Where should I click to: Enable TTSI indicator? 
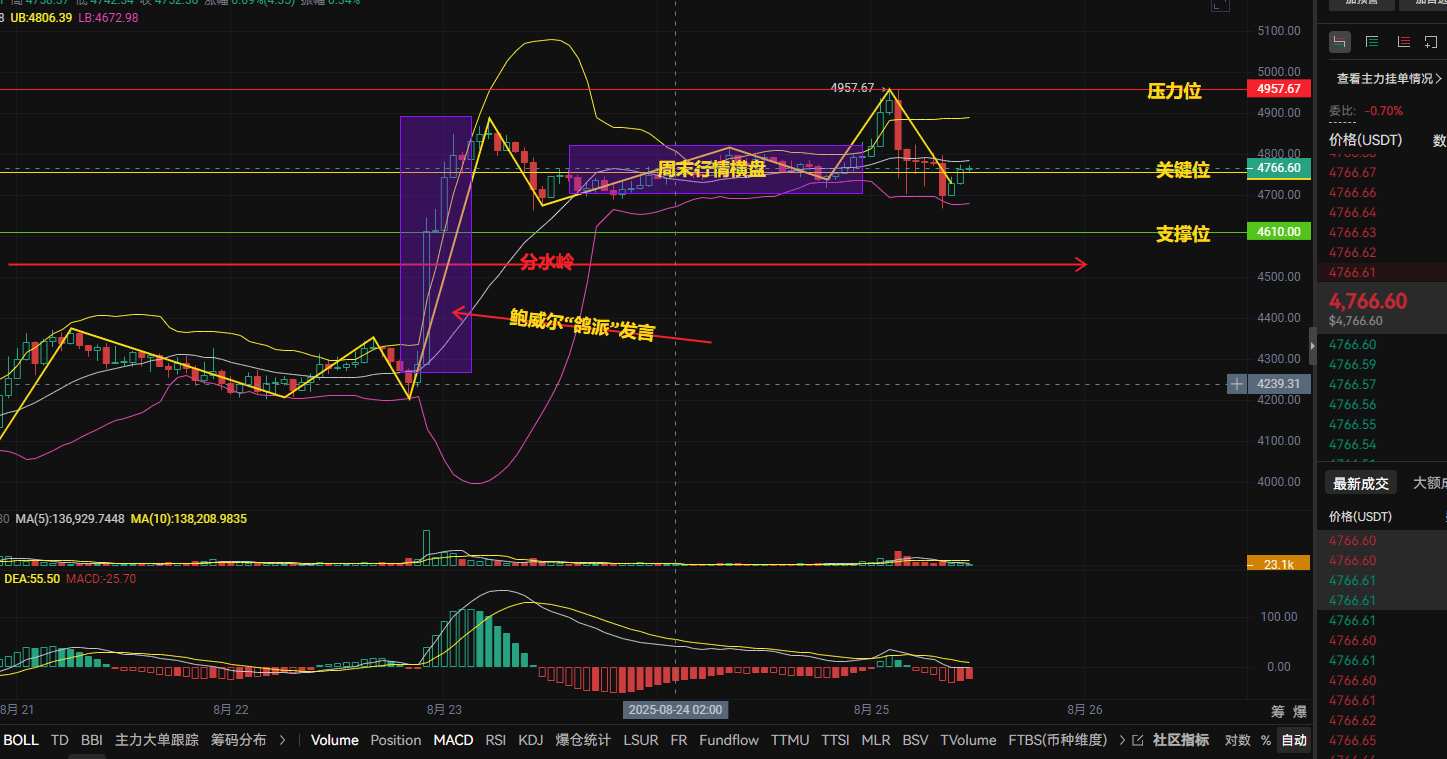835,740
